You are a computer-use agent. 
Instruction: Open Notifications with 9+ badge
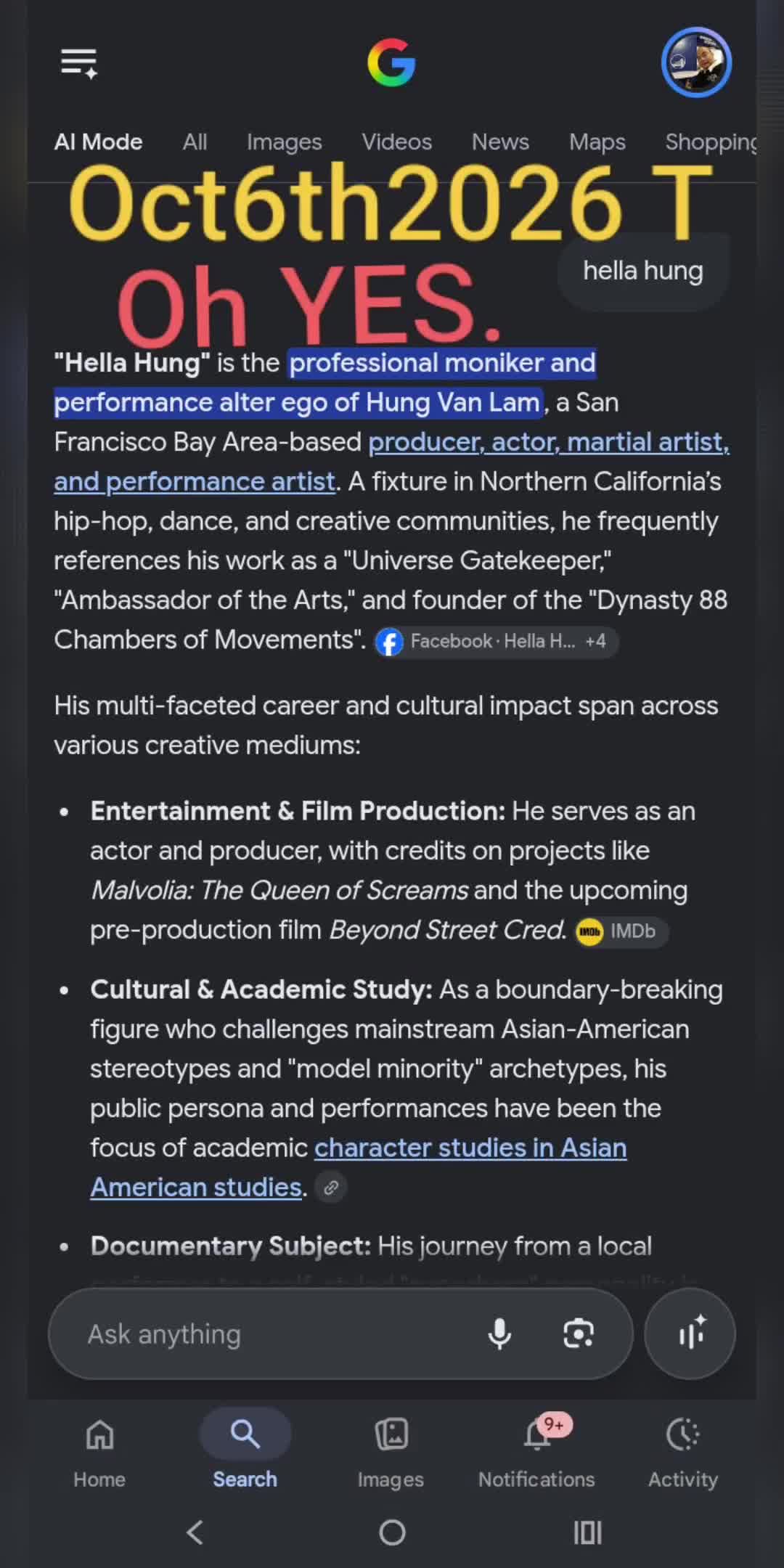536,1453
